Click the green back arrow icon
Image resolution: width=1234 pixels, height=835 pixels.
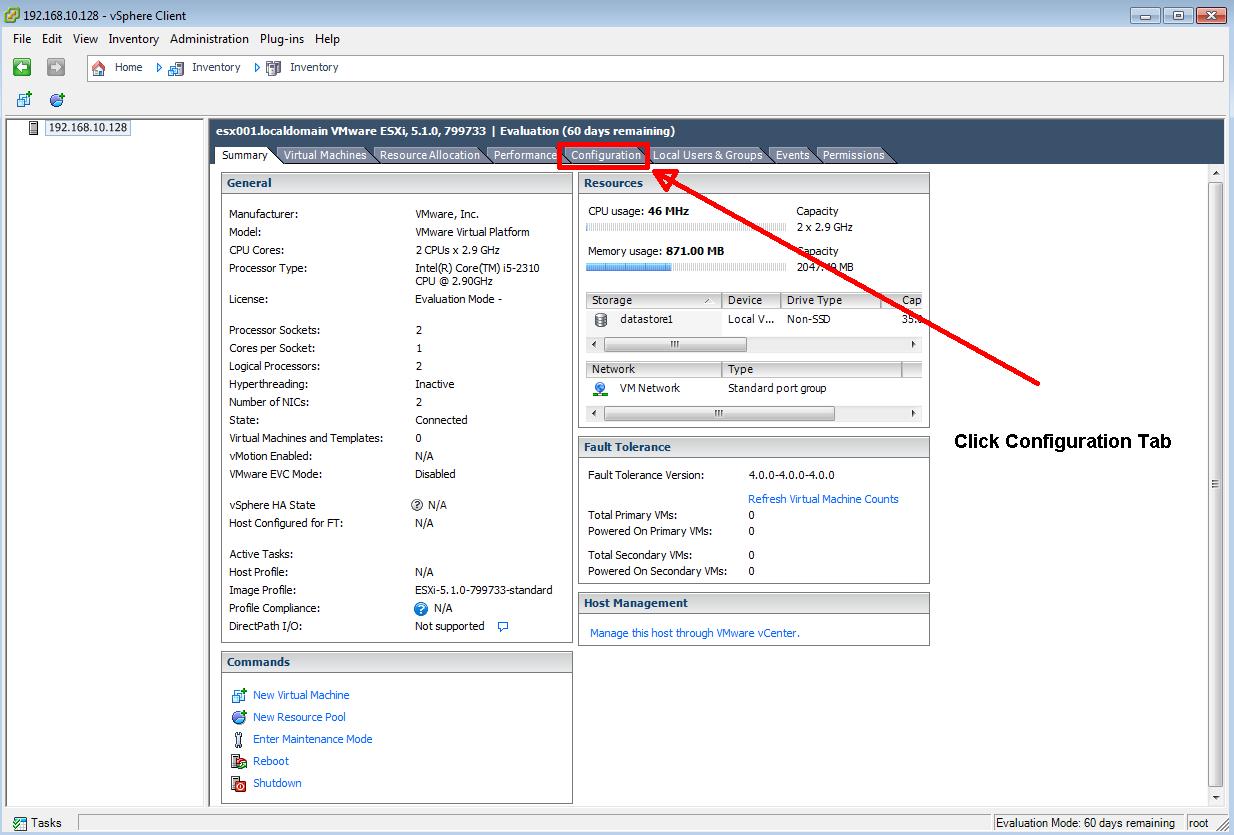[21, 67]
